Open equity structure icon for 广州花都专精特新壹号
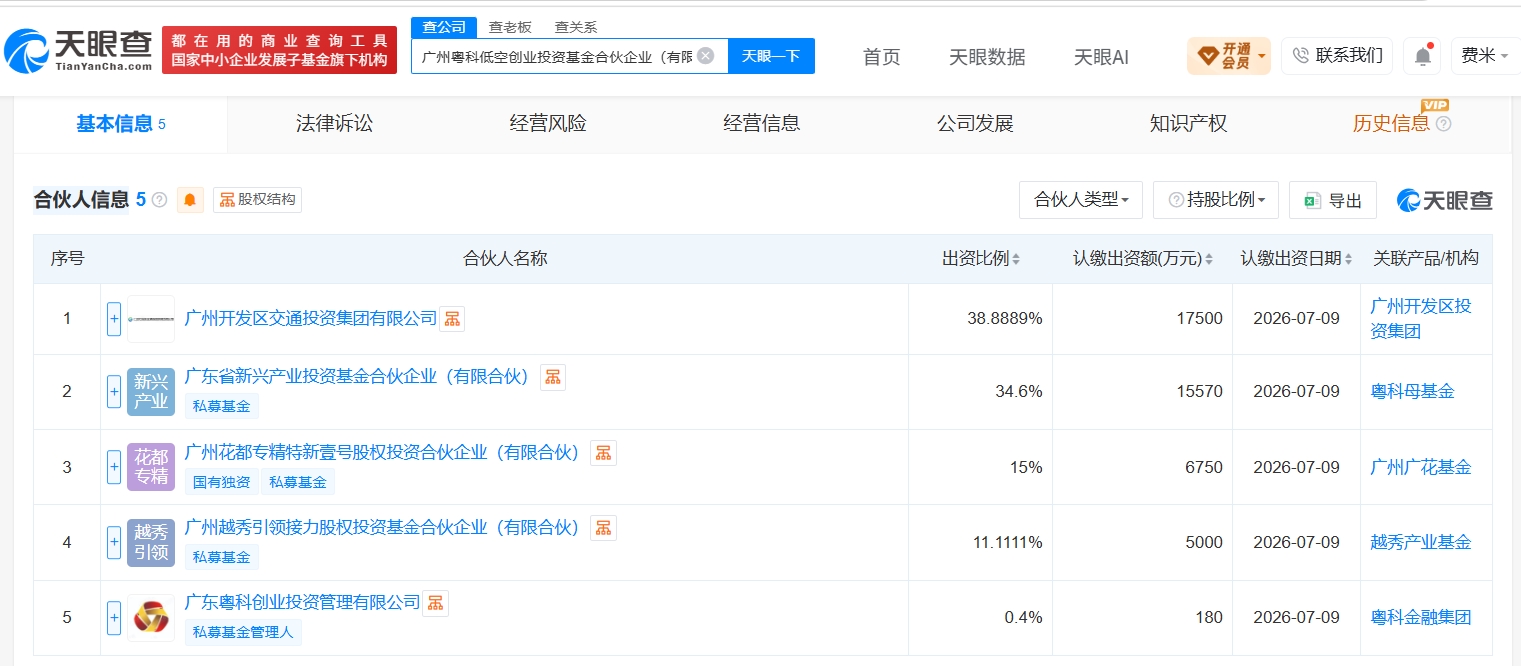 [603, 453]
